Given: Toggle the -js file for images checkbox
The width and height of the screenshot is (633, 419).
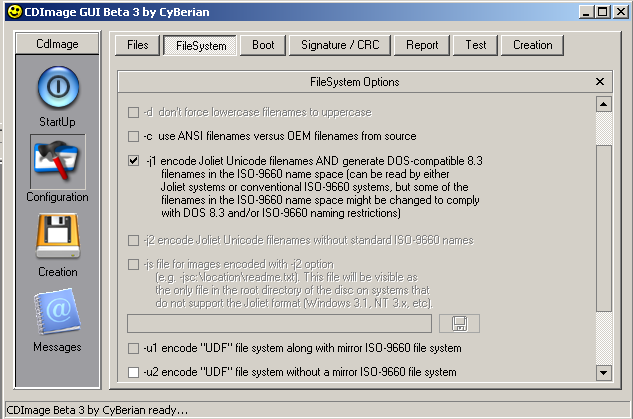Looking at the screenshot, I should click(x=133, y=264).
